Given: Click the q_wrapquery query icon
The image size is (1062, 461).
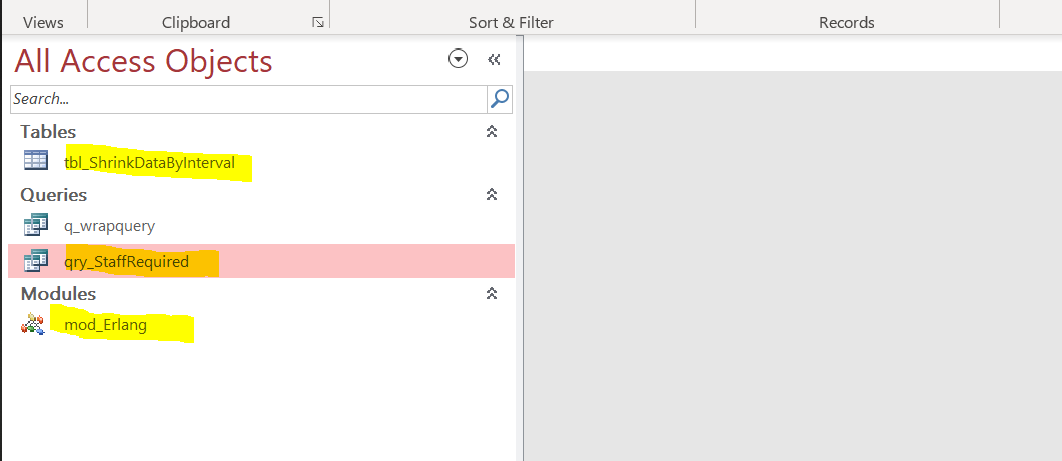Looking at the screenshot, I should click(36, 225).
